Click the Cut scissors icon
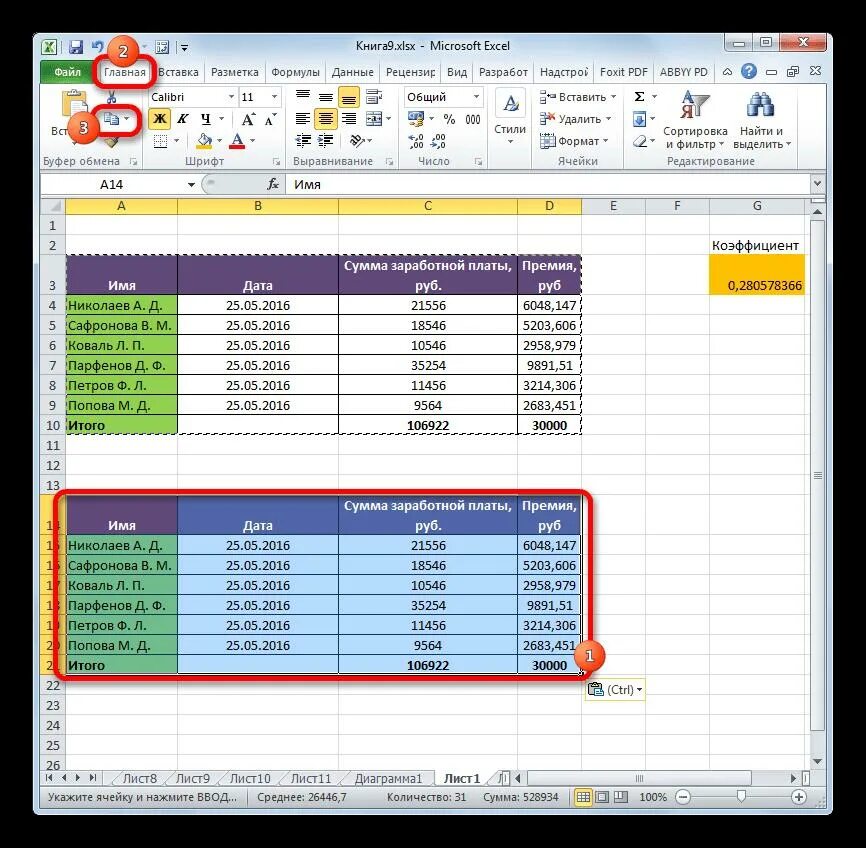This screenshot has width=866, height=848. point(112,97)
